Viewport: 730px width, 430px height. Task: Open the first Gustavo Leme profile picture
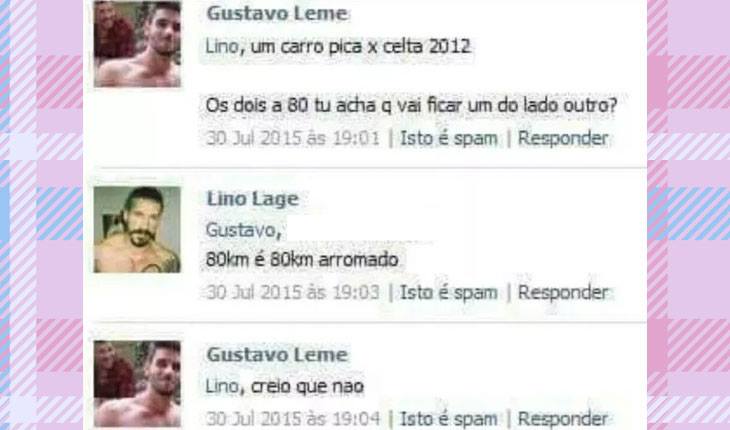coord(137,44)
